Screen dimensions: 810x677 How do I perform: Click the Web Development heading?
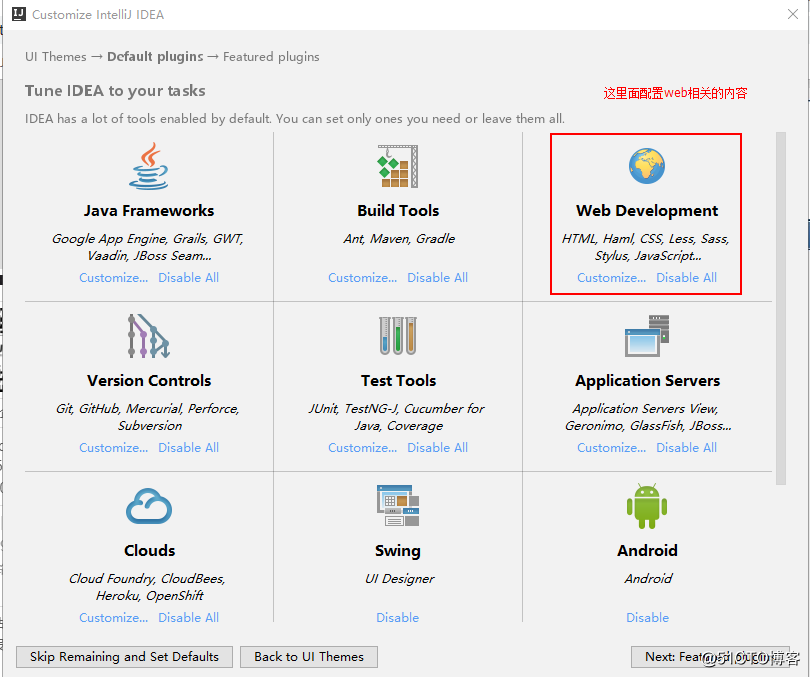click(647, 211)
